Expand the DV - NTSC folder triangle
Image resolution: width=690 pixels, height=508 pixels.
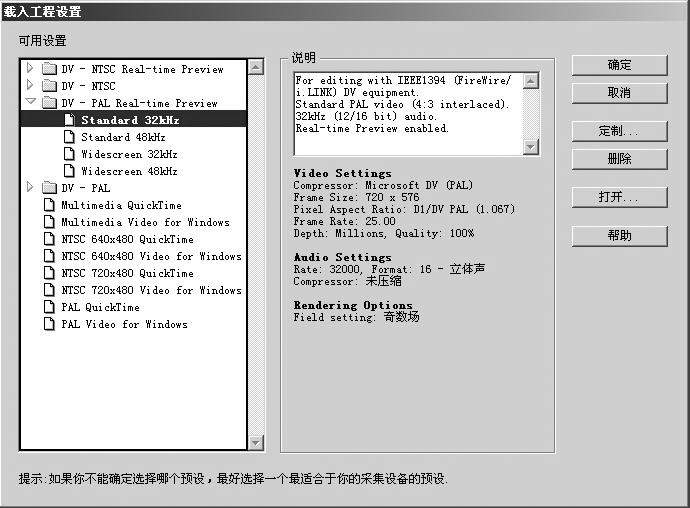coord(30,85)
